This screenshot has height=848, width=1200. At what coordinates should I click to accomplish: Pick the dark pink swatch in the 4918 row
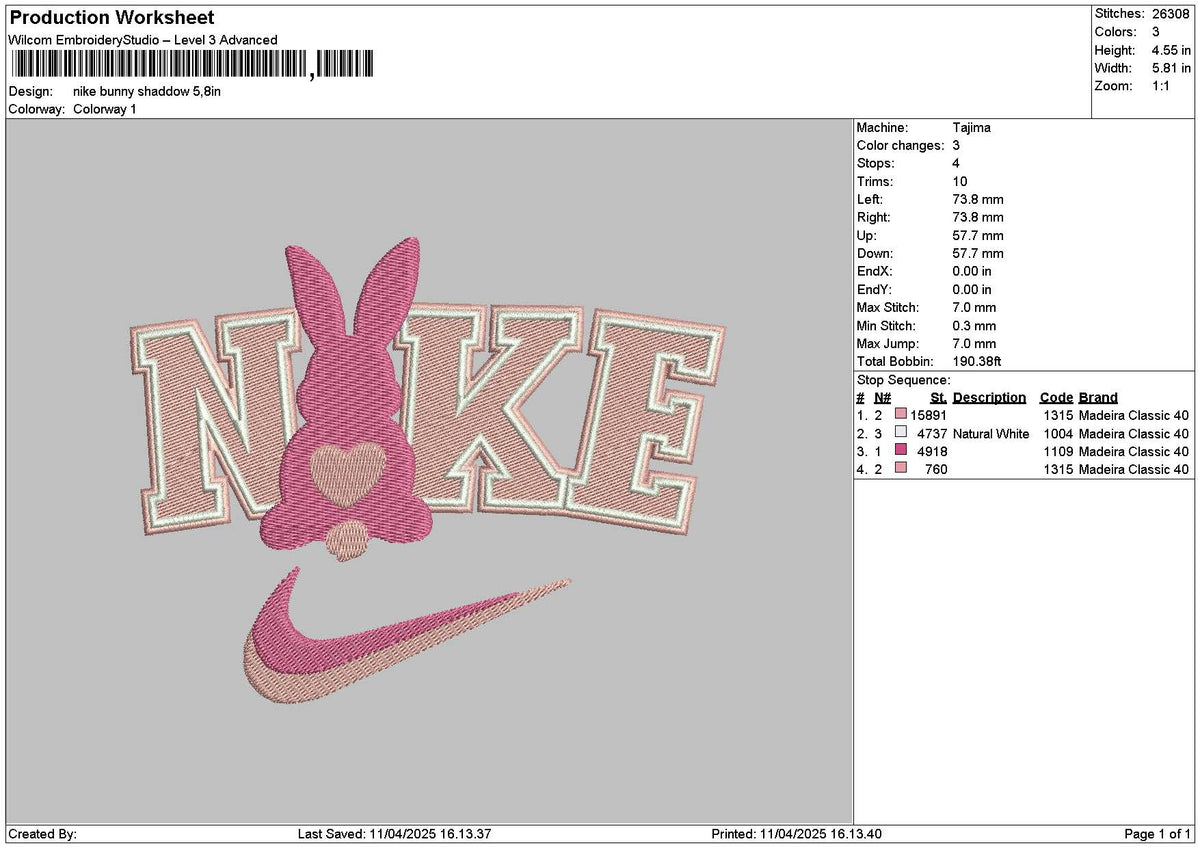click(x=902, y=451)
